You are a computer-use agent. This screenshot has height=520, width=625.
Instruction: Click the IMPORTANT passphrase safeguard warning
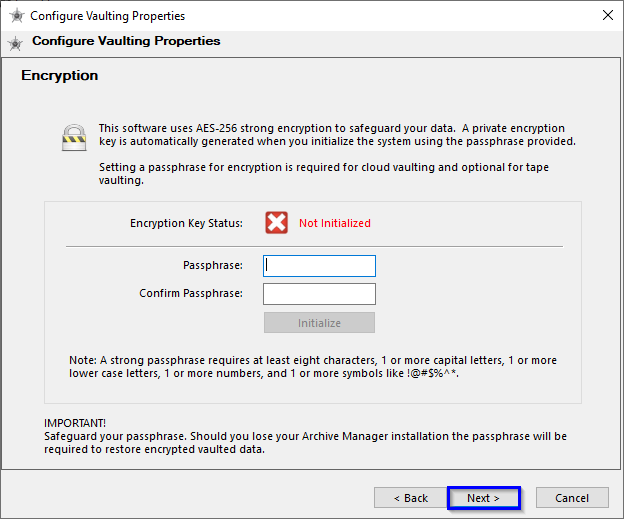click(305, 436)
